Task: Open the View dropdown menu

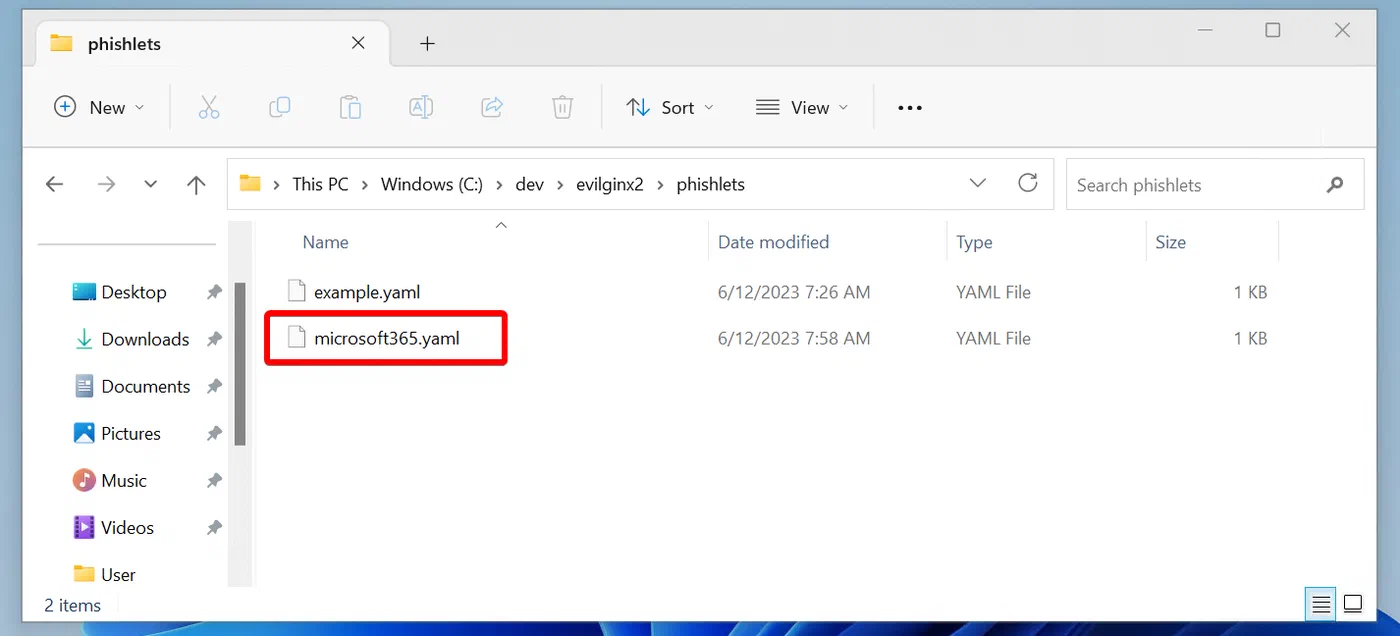Action: pyautogui.click(x=802, y=107)
